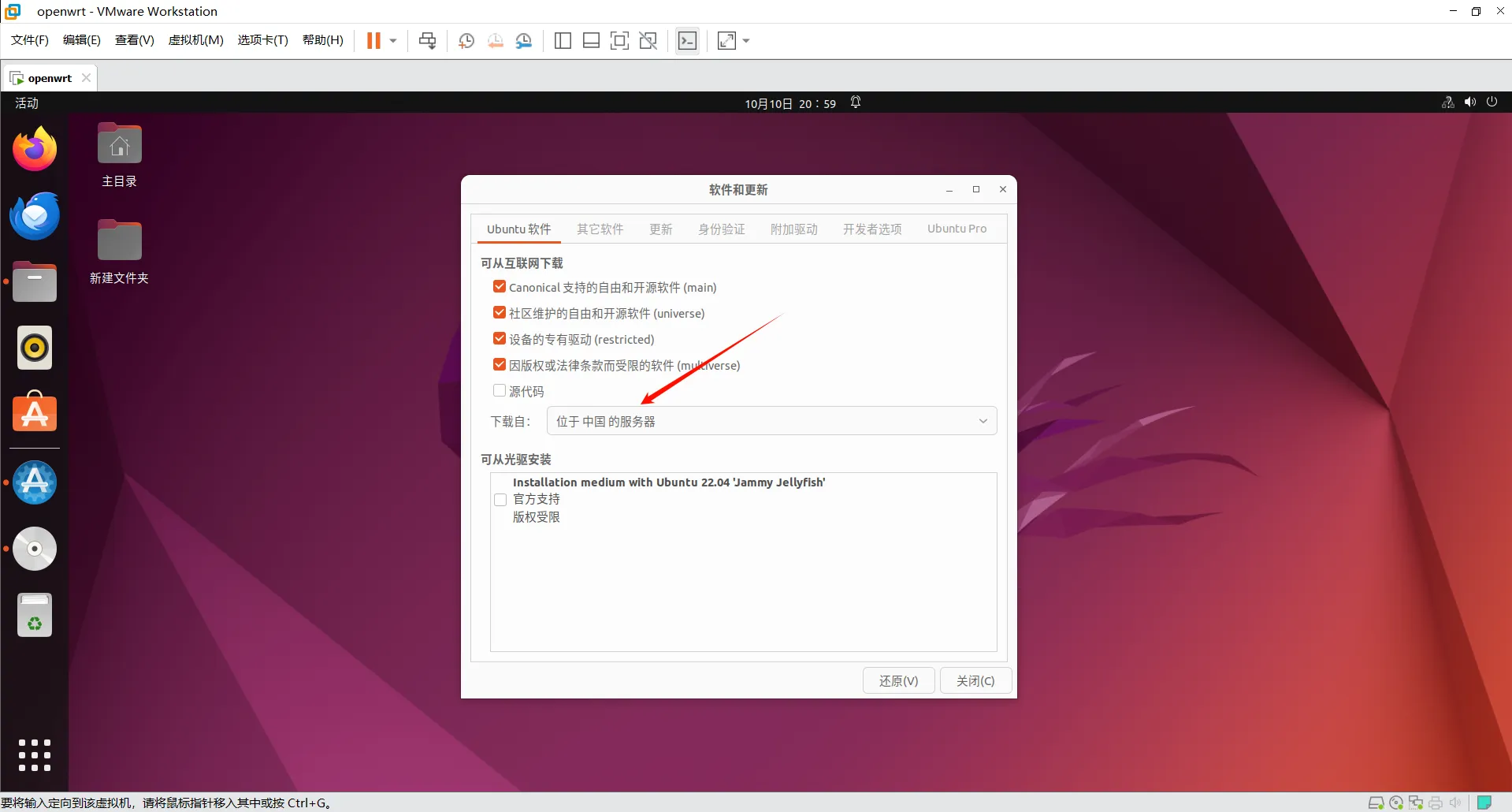Uncheck the Canonical main software source
Screen dimensions: 1512x812
500,286
